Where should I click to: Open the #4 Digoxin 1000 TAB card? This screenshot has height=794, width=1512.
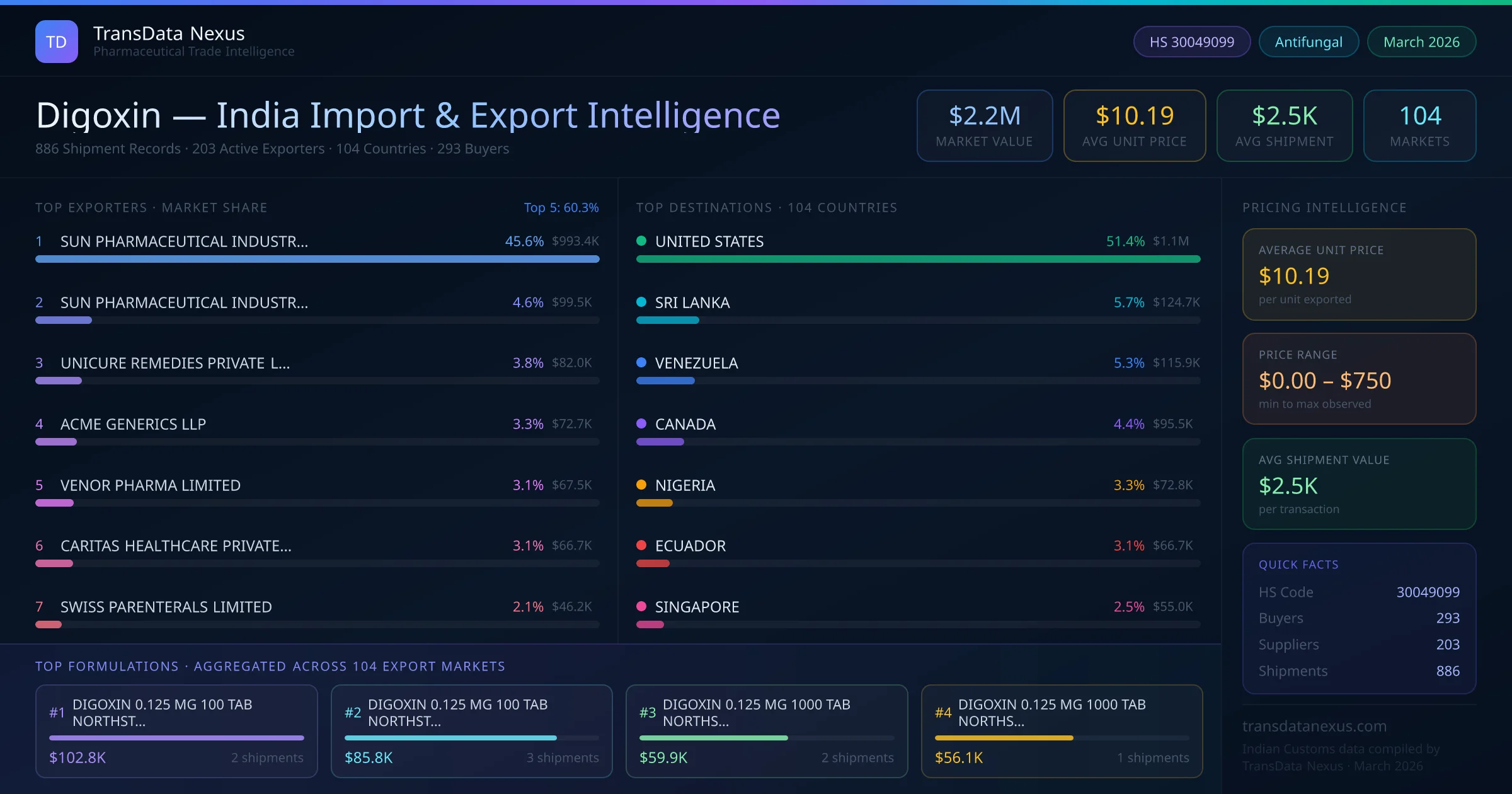1062,730
